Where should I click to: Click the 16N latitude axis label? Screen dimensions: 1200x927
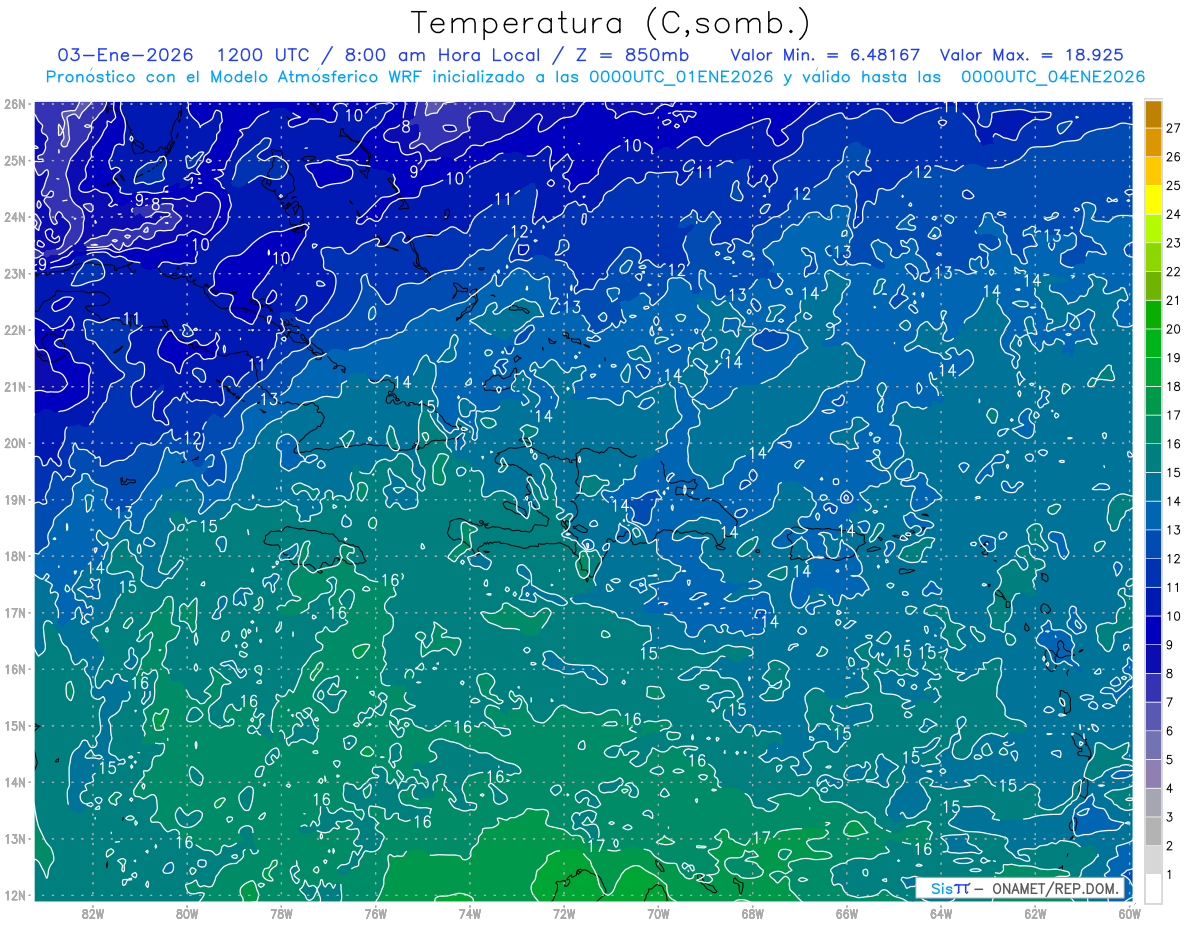pyautogui.click(x=14, y=668)
